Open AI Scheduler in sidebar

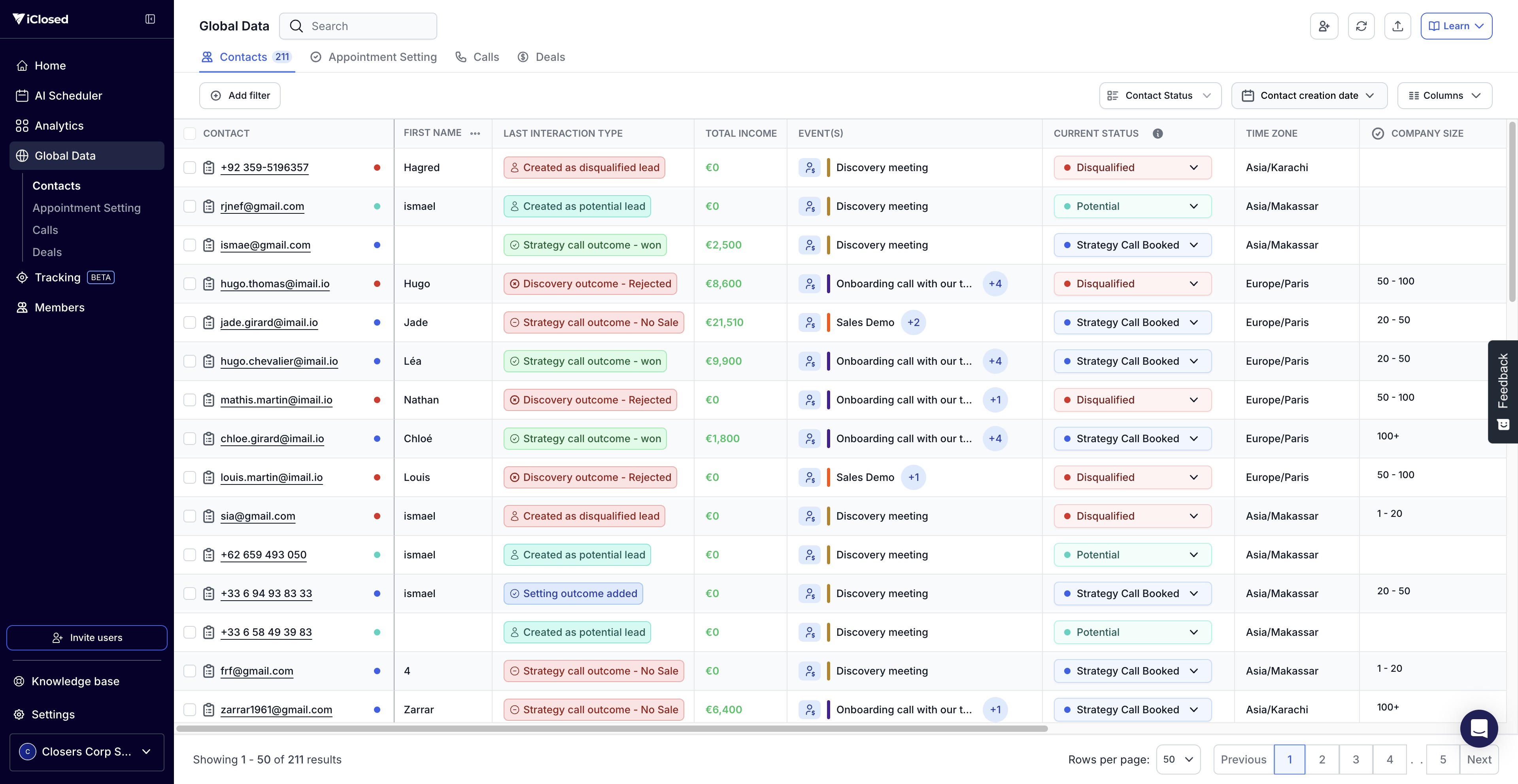click(x=68, y=95)
